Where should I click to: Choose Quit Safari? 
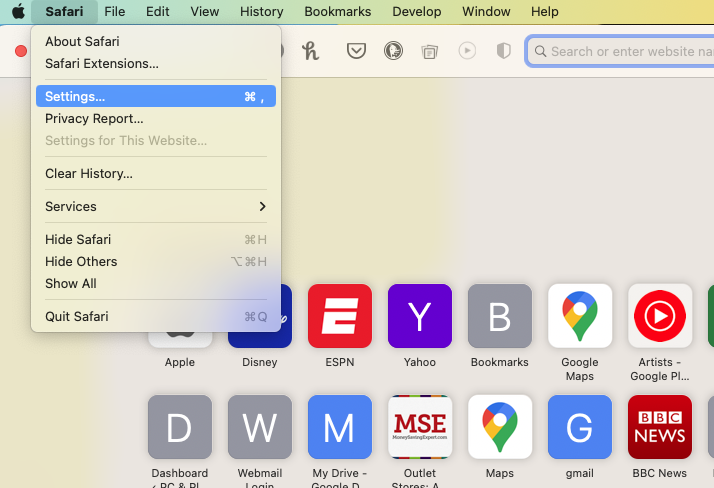[x=156, y=316]
